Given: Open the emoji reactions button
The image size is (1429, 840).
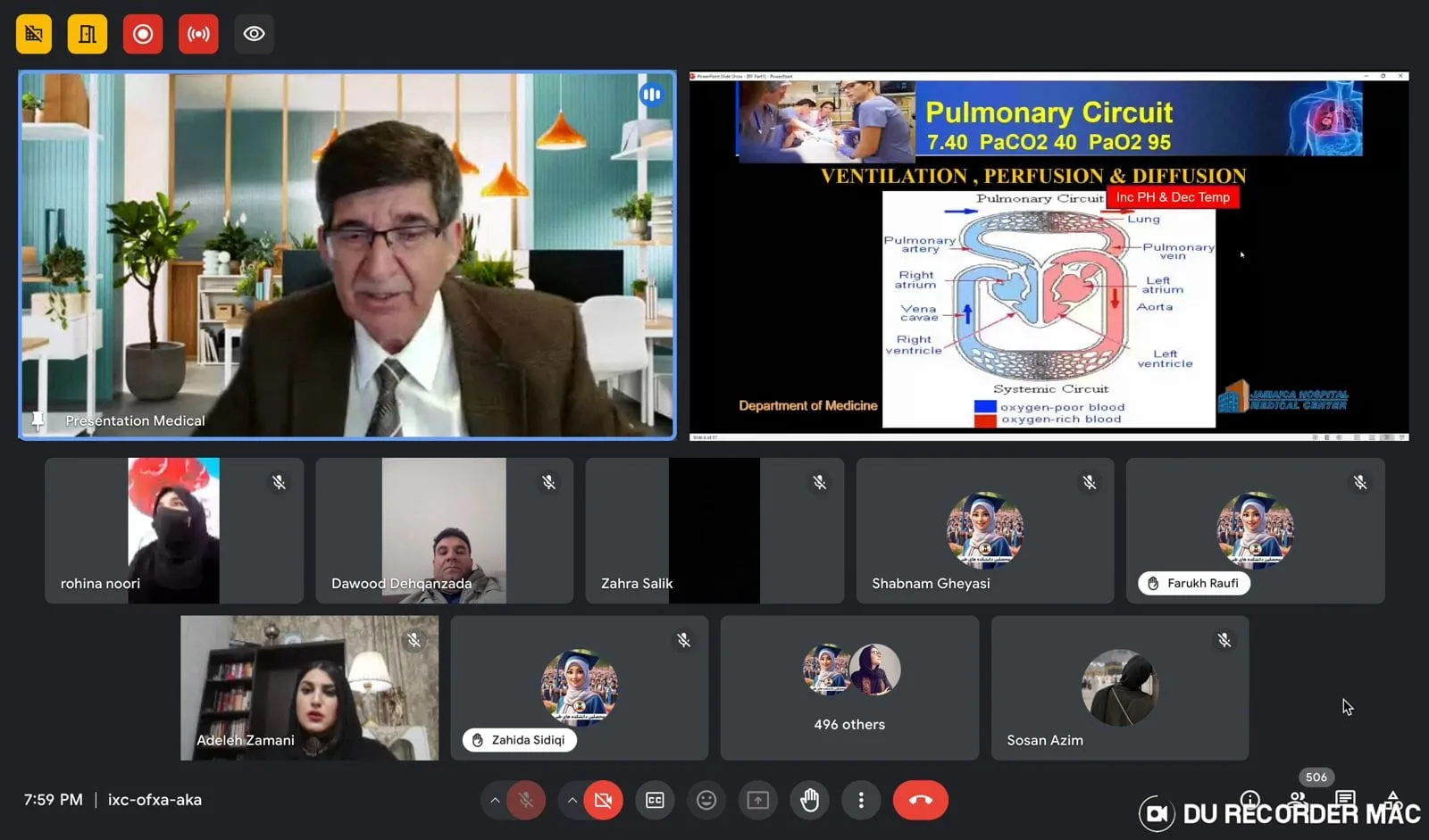Looking at the screenshot, I should pos(706,800).
